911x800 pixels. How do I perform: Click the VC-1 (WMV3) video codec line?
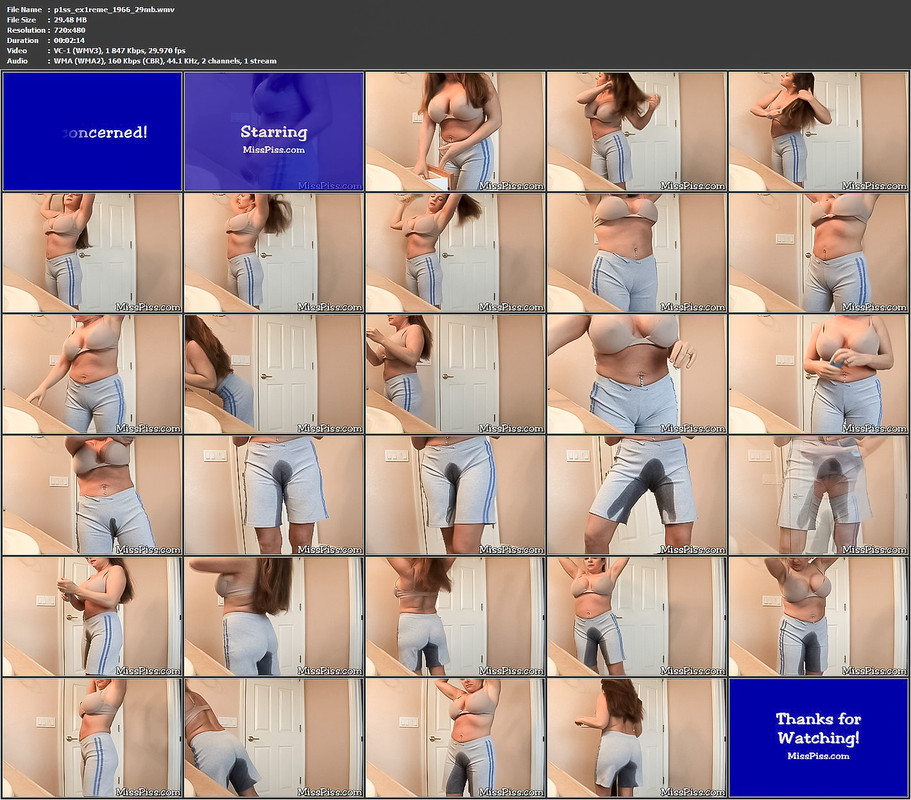pos(121,50)
